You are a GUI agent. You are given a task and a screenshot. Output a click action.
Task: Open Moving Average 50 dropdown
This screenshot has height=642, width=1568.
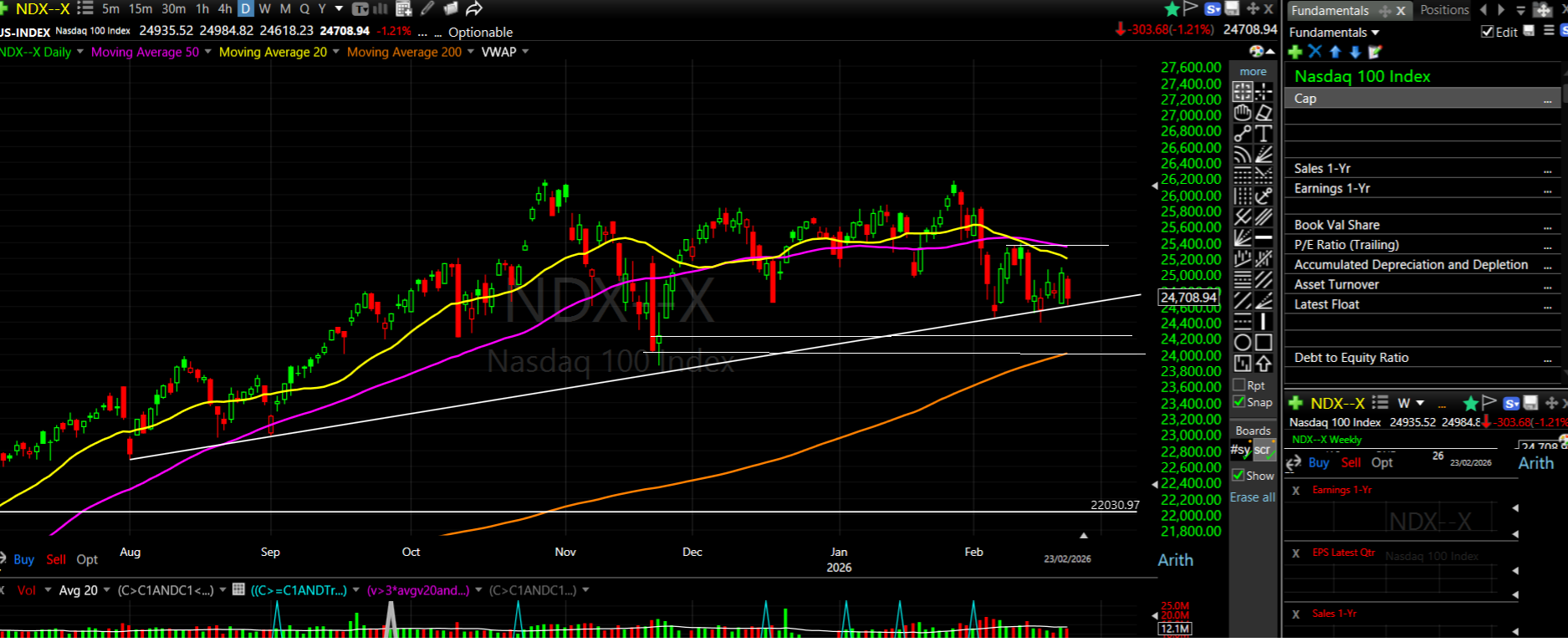(208, 52)
